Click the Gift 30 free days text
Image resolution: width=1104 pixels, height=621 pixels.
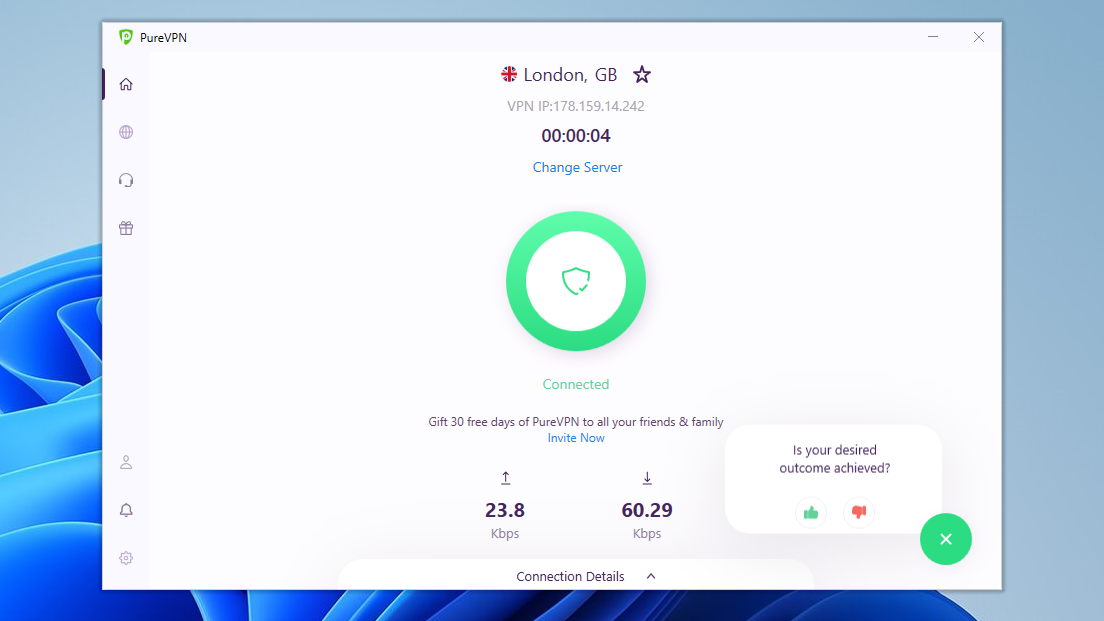click(576, 422)
